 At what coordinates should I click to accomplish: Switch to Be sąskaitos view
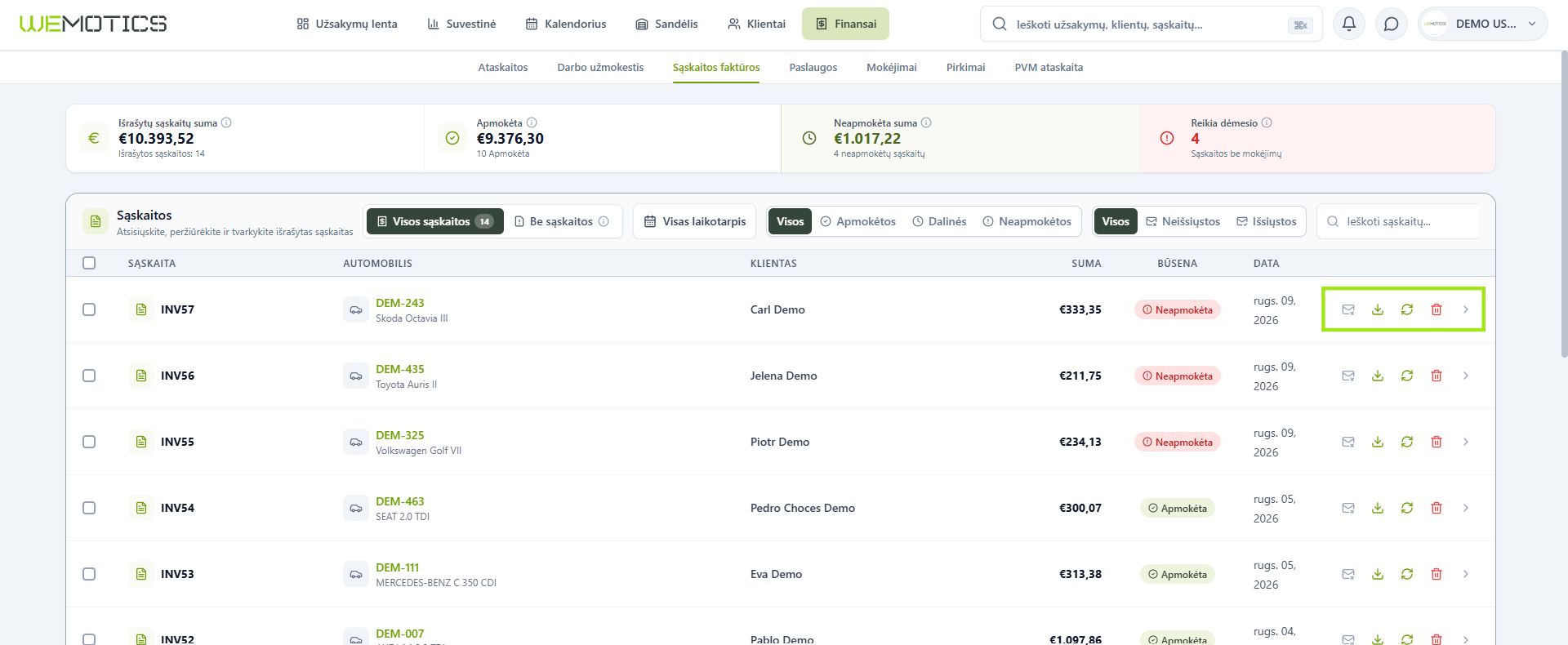coord(562,221)
